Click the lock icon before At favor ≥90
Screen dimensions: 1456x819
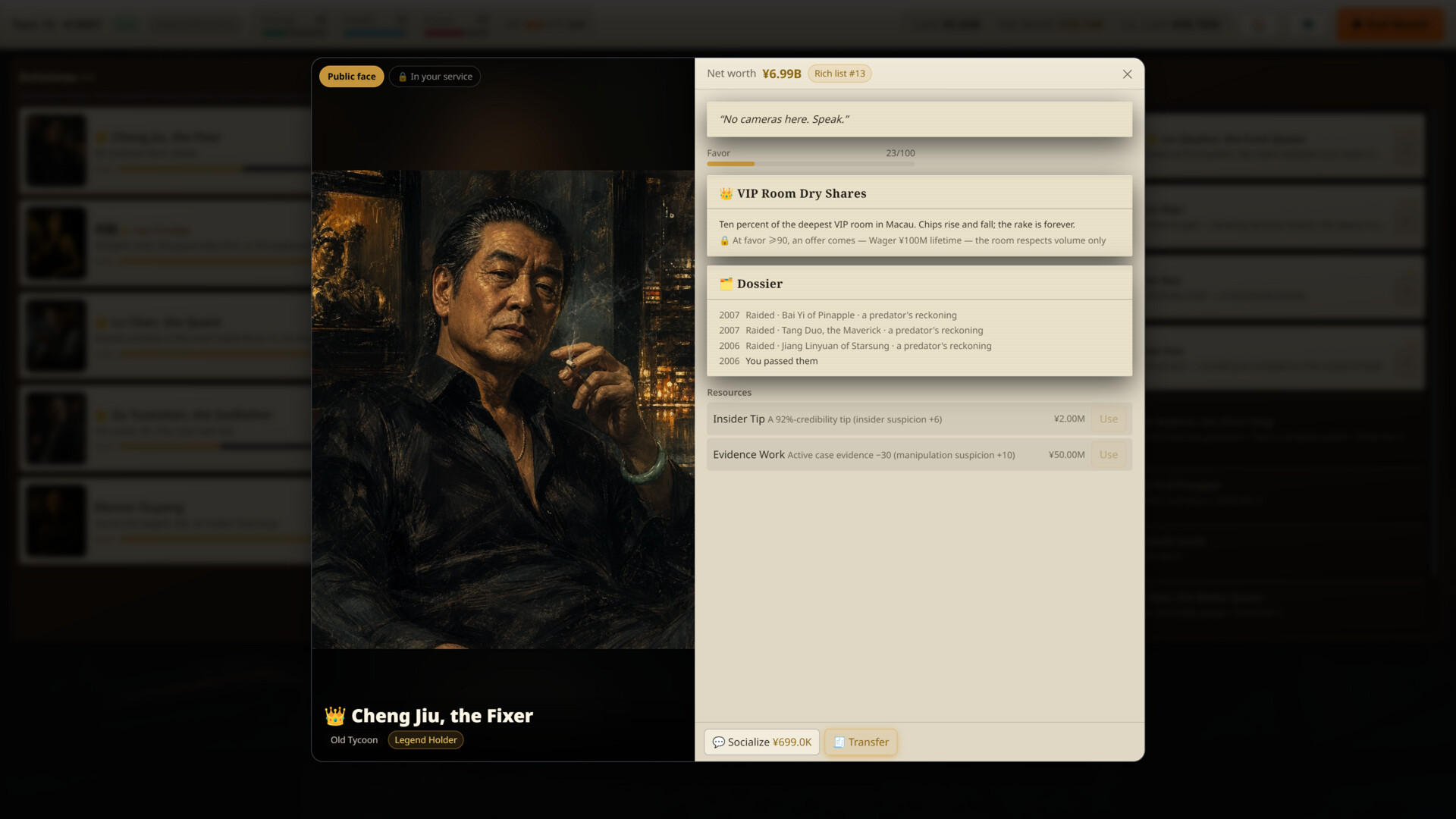724,240
